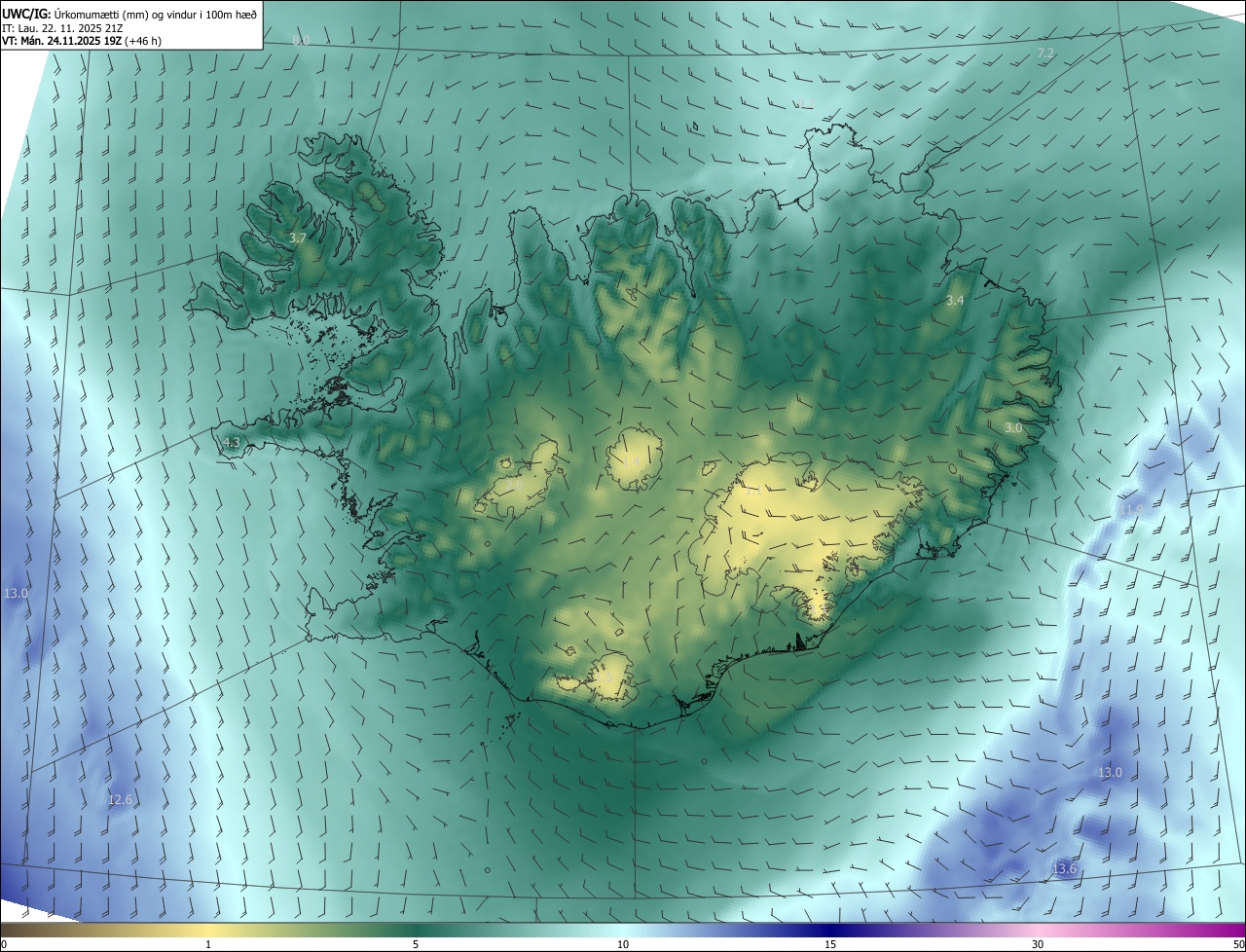This screenshot has height=952, width=1246.
Task: Click the '13.6' value over the purple area
Action: tap(1065, 868)
